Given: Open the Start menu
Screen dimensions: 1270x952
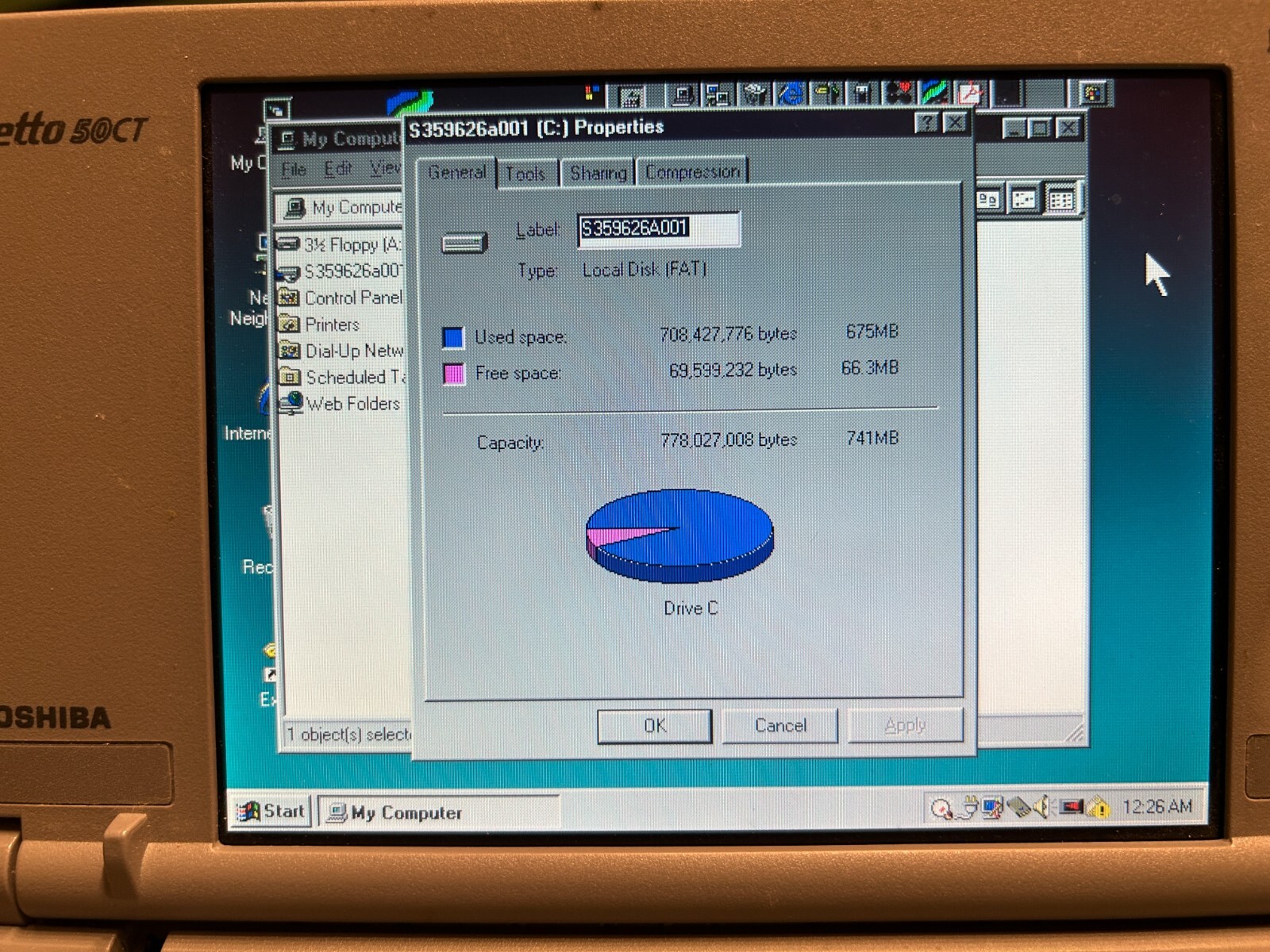Looking at the screenshot, I should [x=271, y=811].
